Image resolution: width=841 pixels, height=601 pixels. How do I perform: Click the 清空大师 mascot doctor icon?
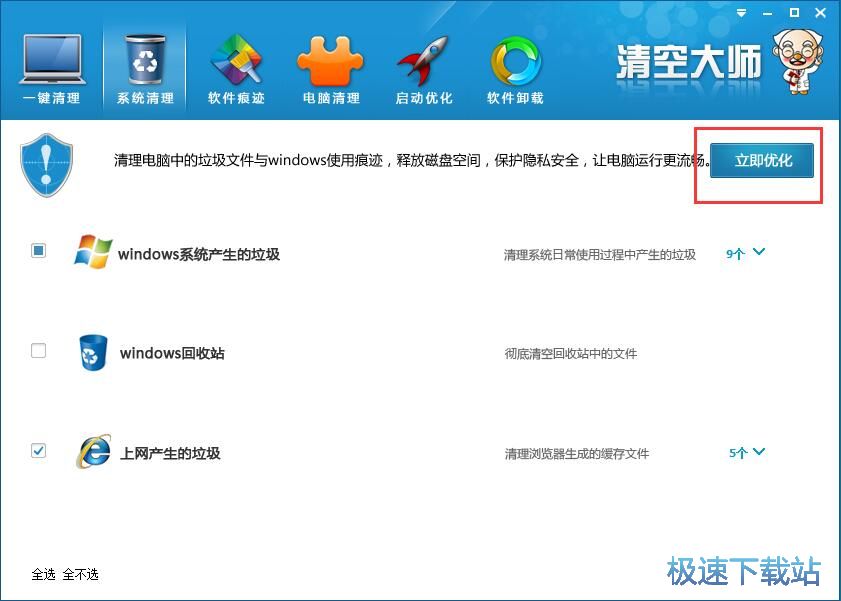coord(797,60)
